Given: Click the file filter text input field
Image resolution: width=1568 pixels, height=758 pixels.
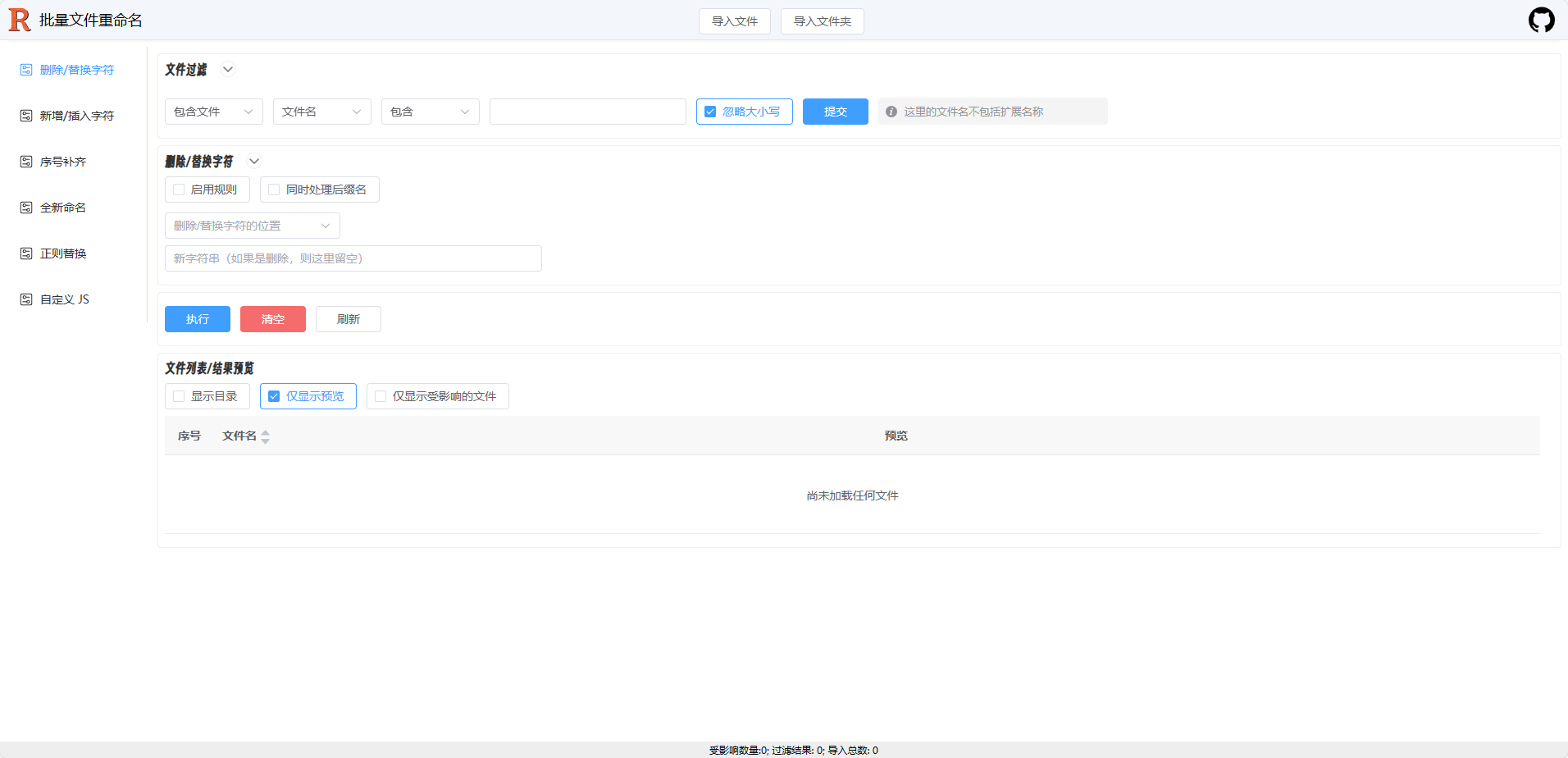Looking at the screenshot, I should tap(587, 111).
